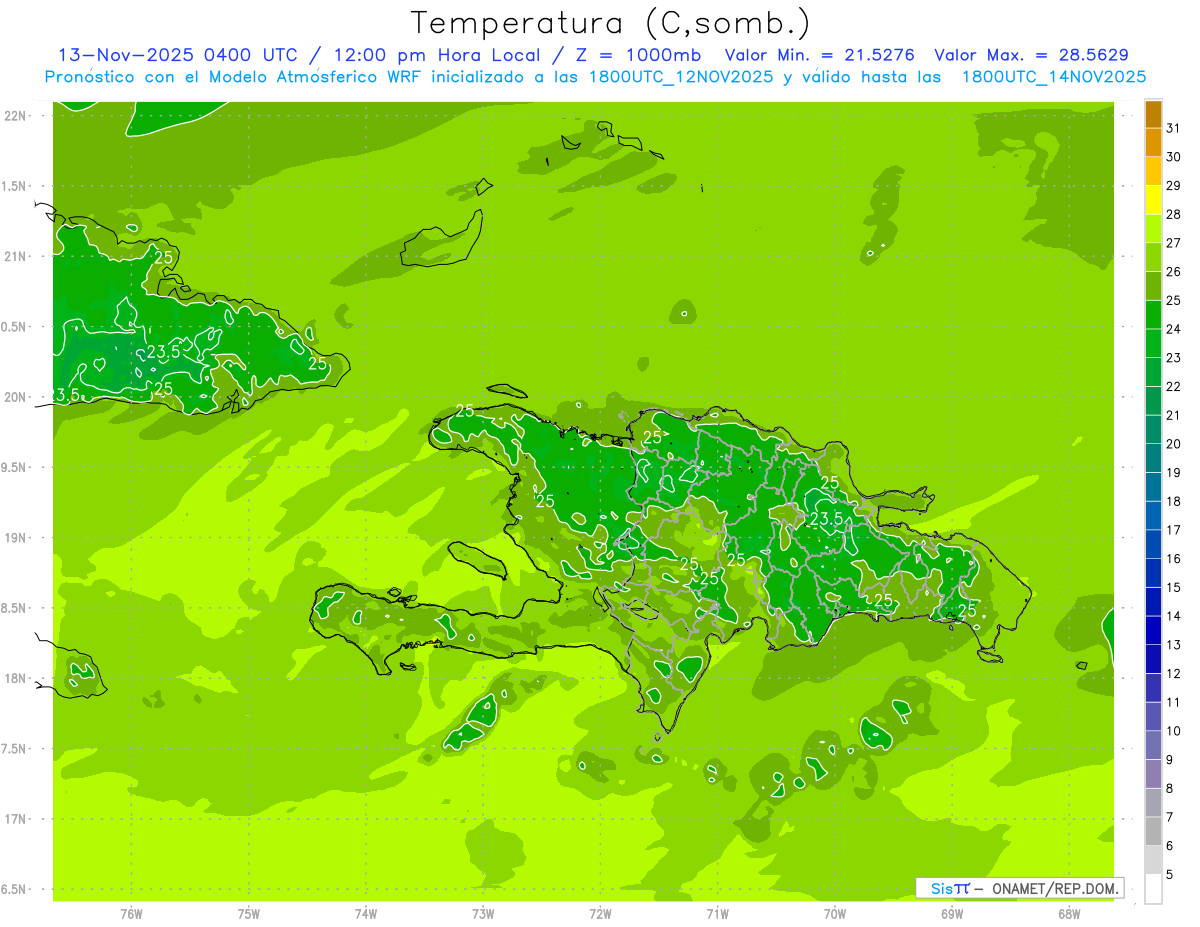Click the "17N" latitude label
1200x927 pixels.
[14, 819]
